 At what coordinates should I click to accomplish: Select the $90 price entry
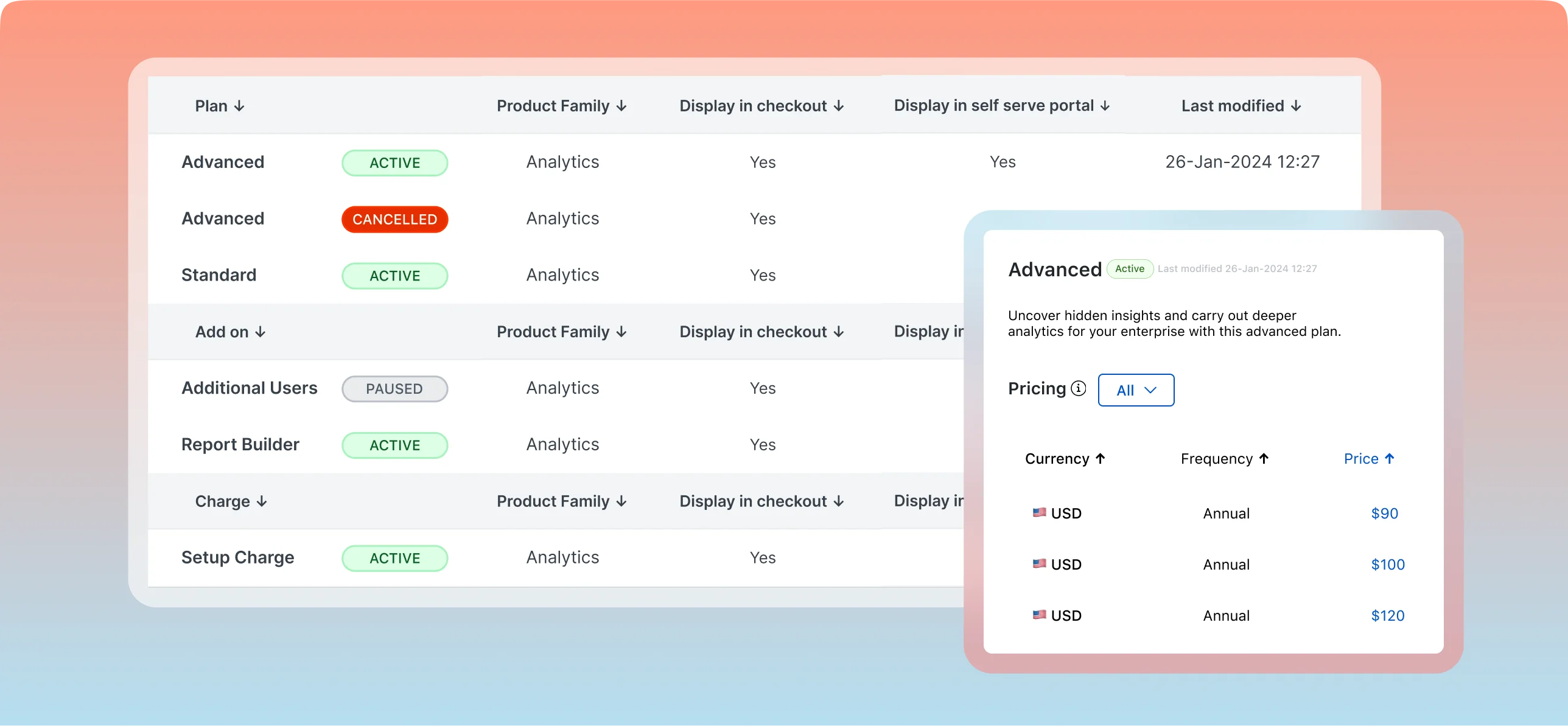coord(1384,513)
